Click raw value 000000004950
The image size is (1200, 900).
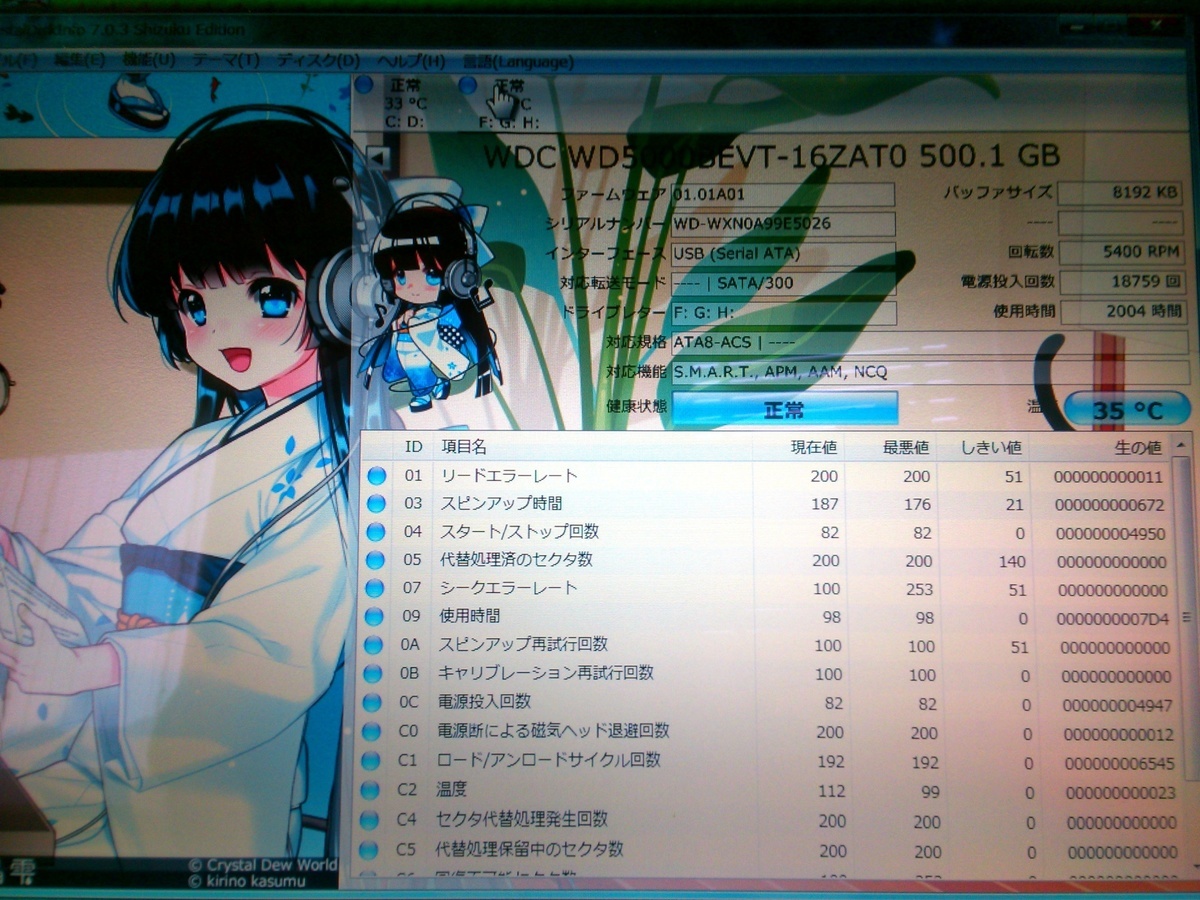coord(1111,533)
